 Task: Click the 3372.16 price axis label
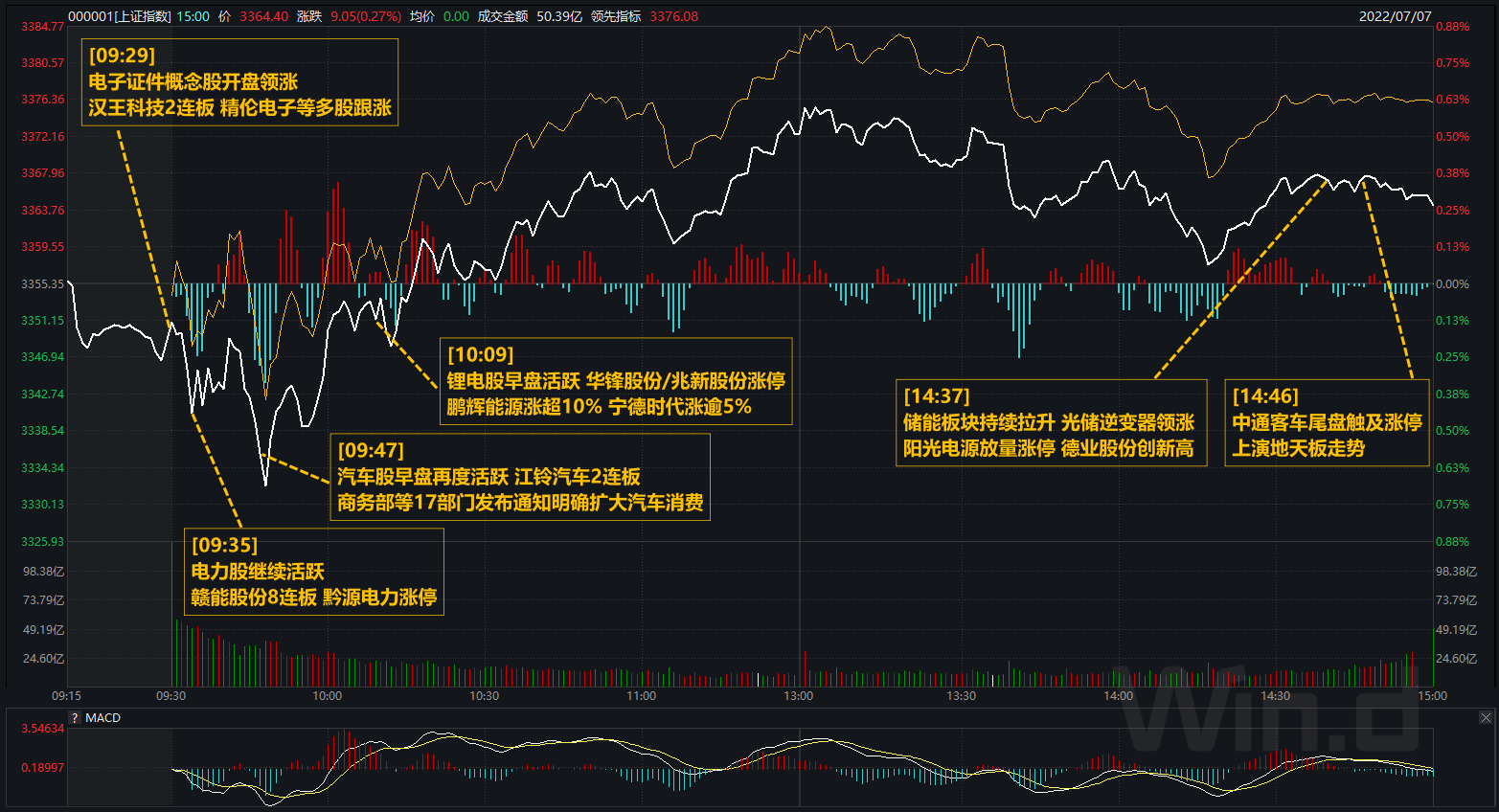click(x=43, y=137)
